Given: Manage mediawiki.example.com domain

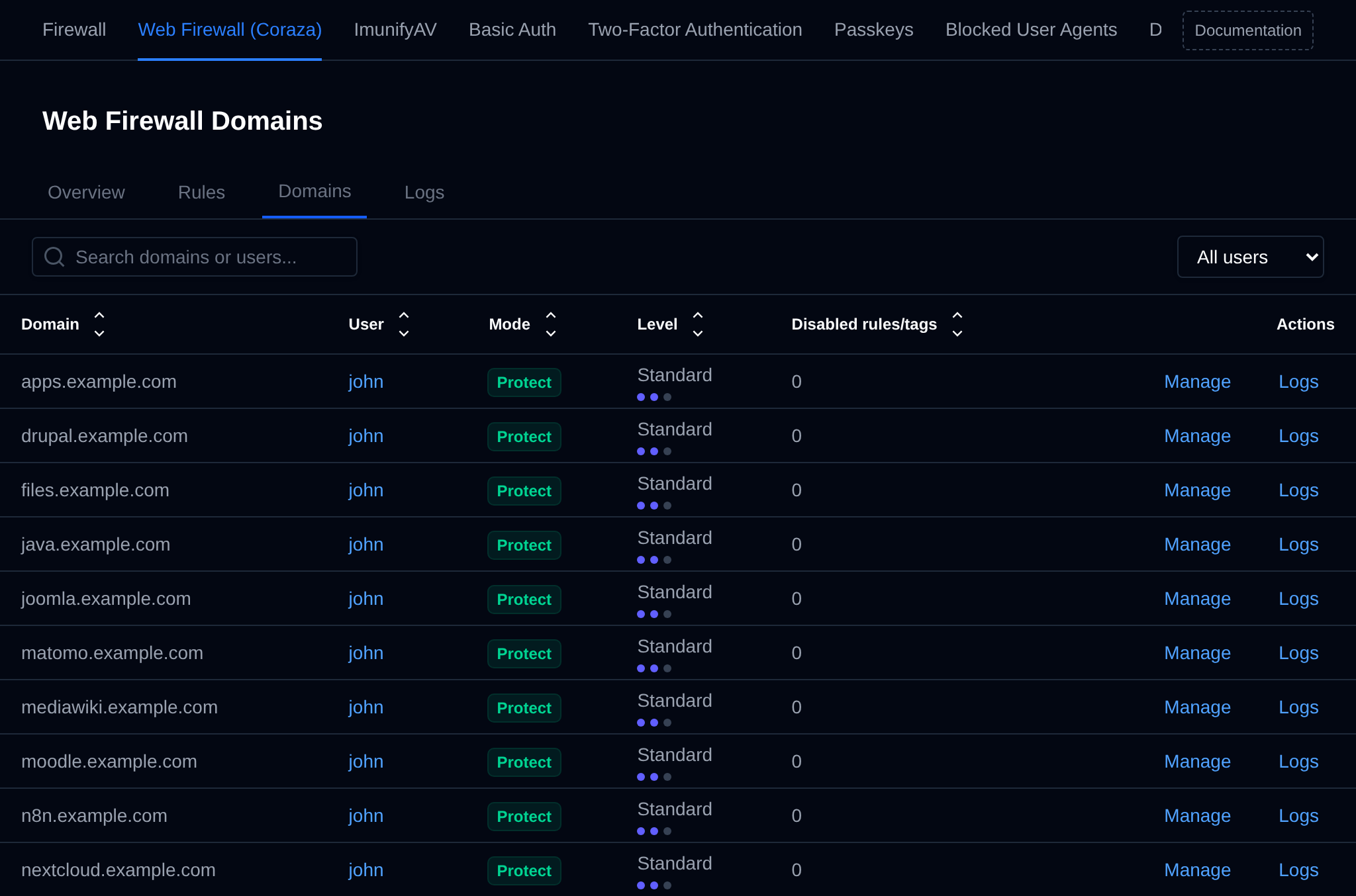Looking at the screenshot, I should (x=1197, y=707).
